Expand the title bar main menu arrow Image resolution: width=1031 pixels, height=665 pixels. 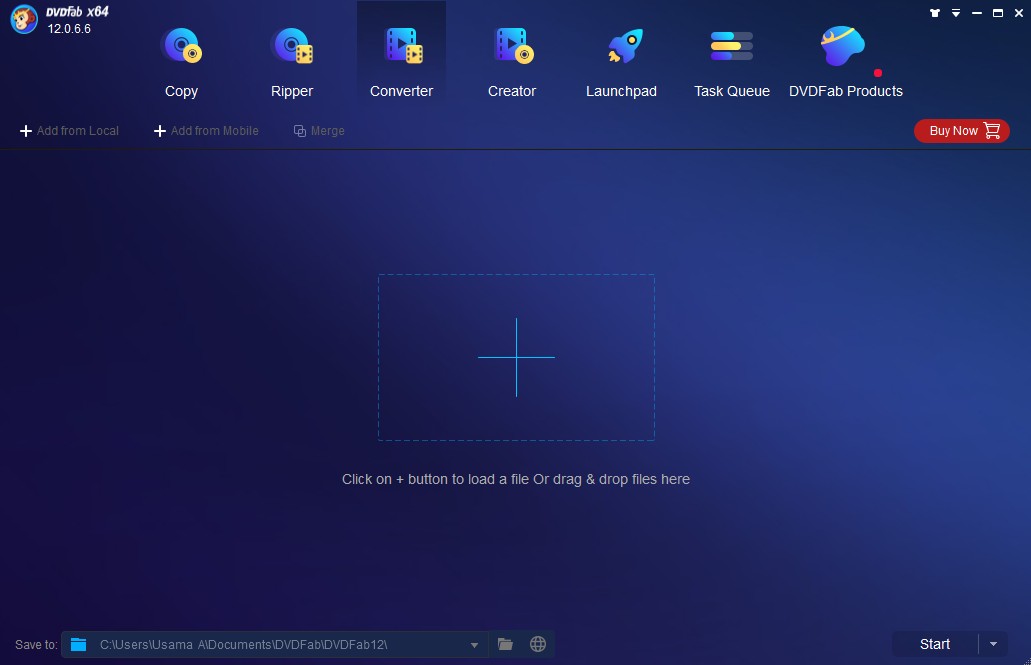click(956, 13)
